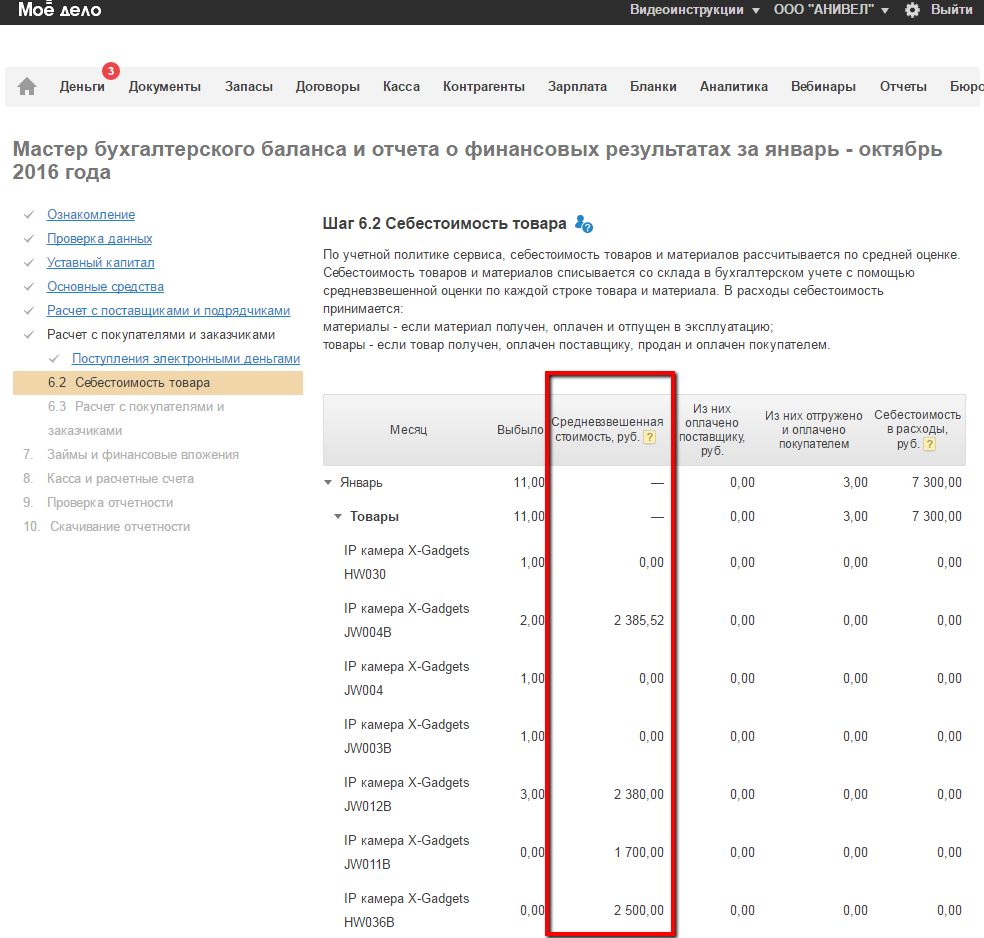Click the Моё дело logo
This screenshot has width=984, height=938.
point(59,10)
